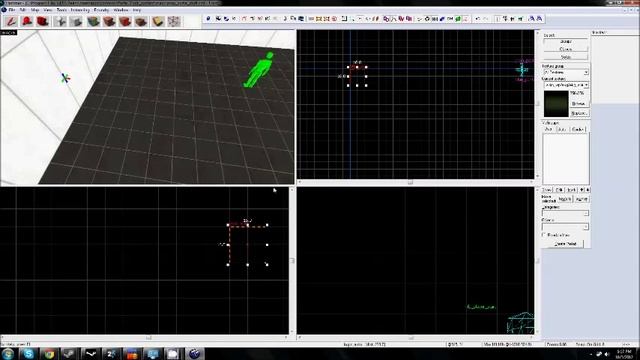
Task: Open the View menu
Action: [x=48, y=9]
